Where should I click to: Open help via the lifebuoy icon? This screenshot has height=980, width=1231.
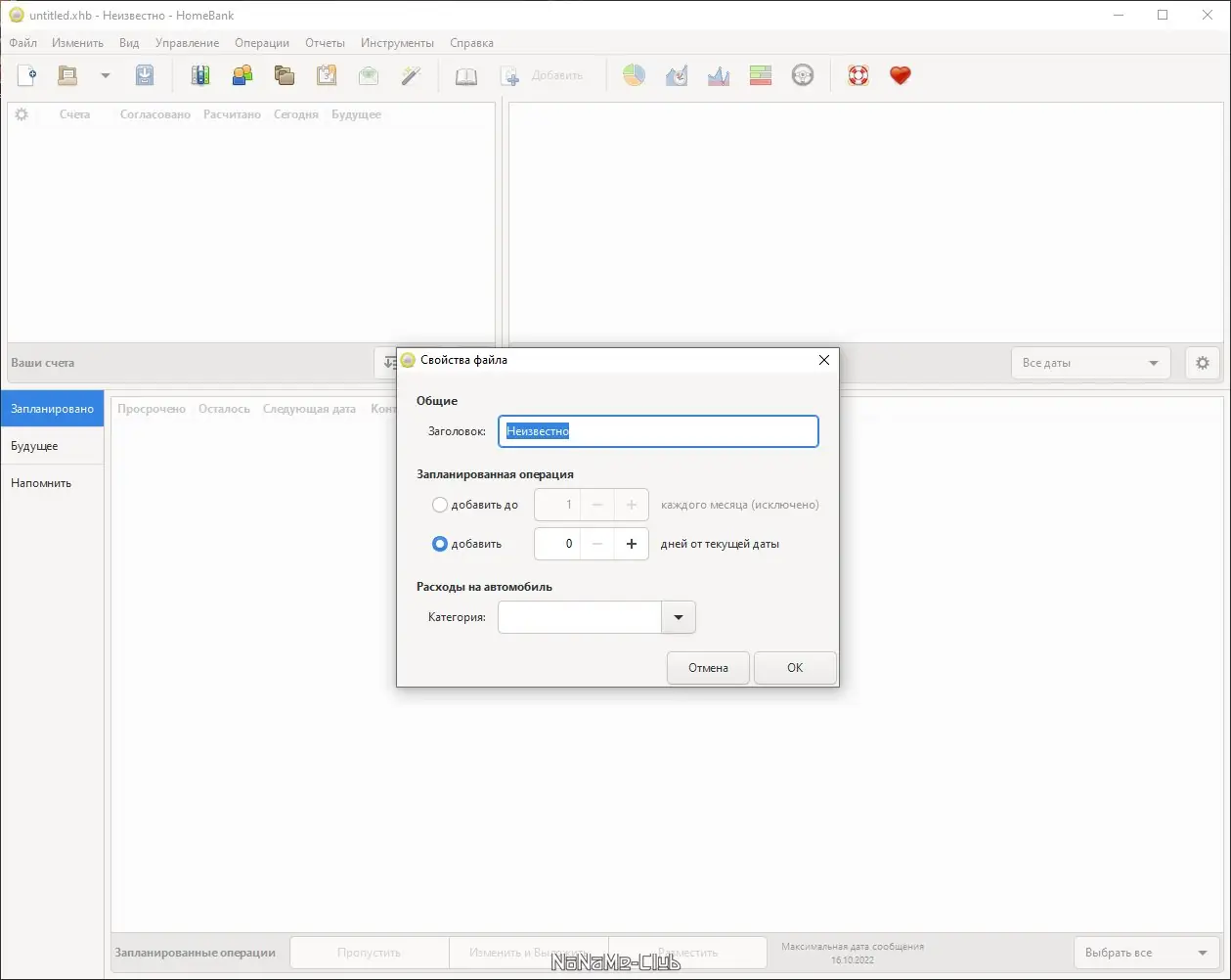858,75
